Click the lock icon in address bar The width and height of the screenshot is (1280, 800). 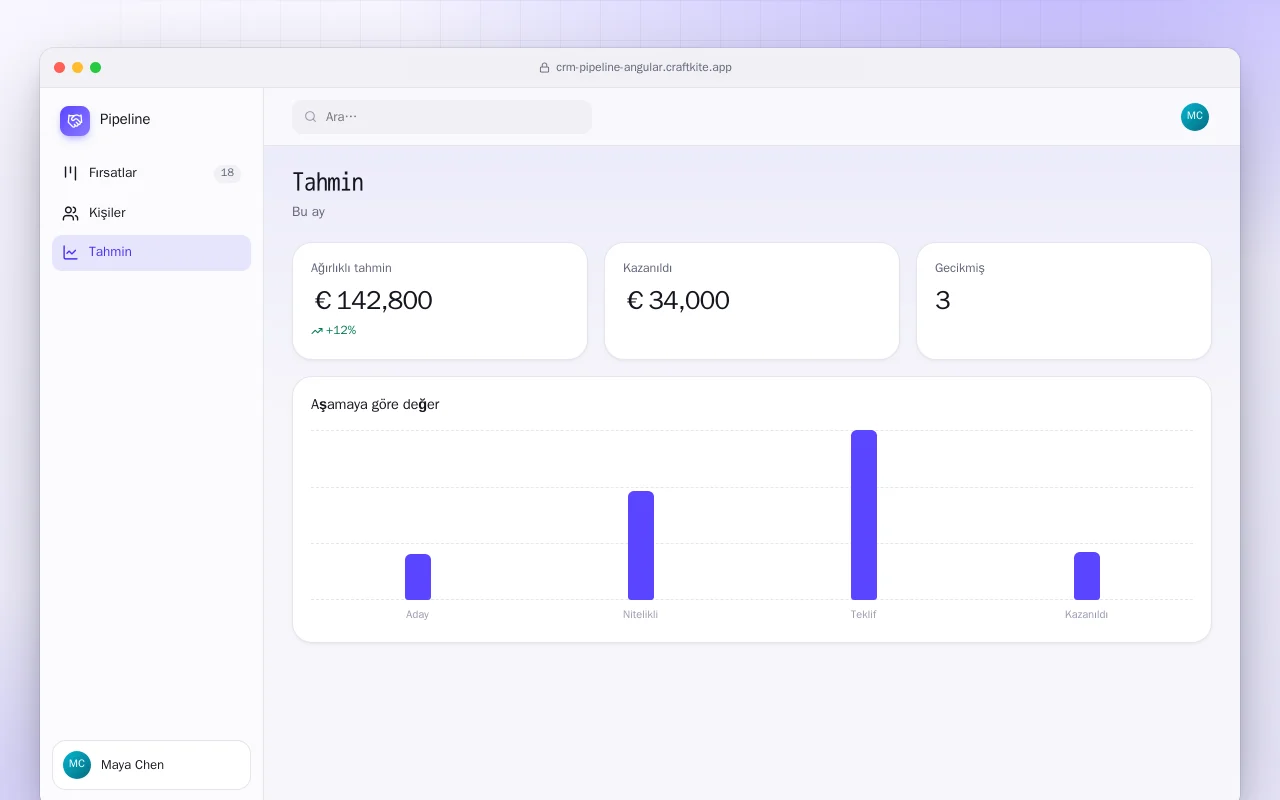545,68
